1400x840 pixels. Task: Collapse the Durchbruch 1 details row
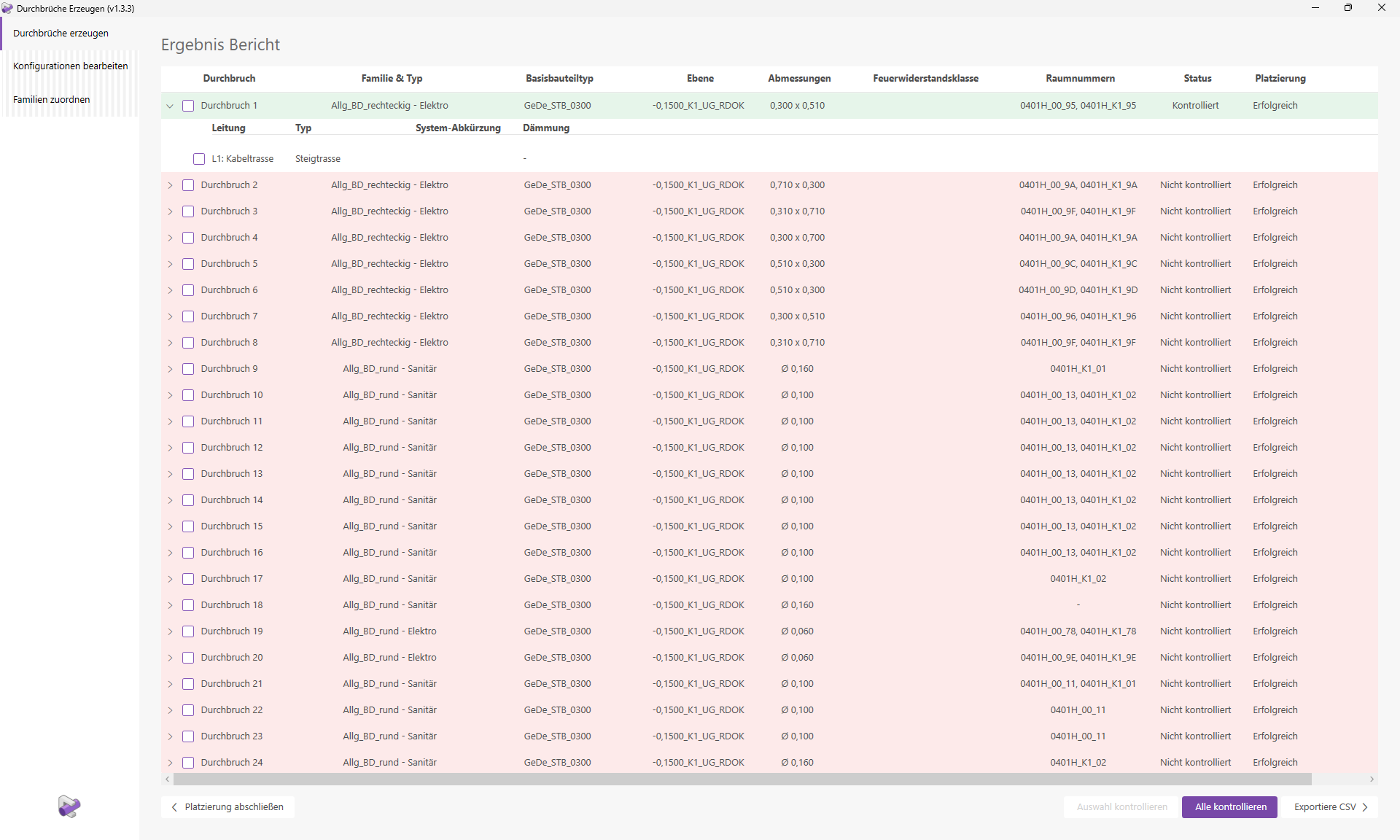coord(170,106)
